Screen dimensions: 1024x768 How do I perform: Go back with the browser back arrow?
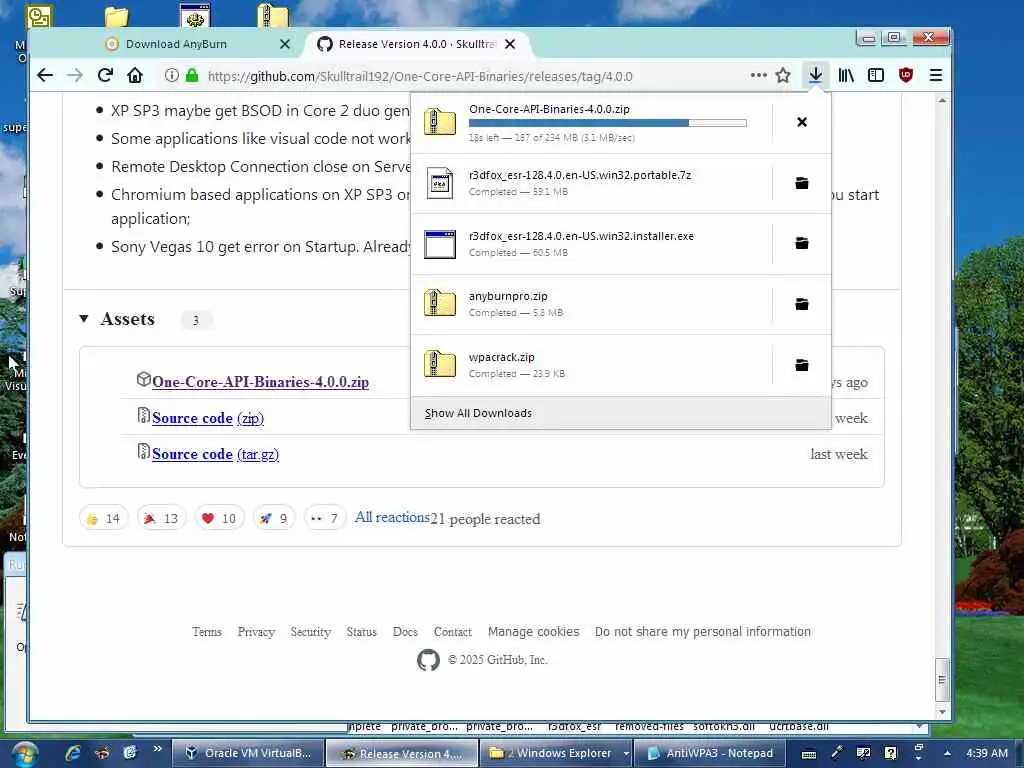pyautogui.click(x=44, y=76)
